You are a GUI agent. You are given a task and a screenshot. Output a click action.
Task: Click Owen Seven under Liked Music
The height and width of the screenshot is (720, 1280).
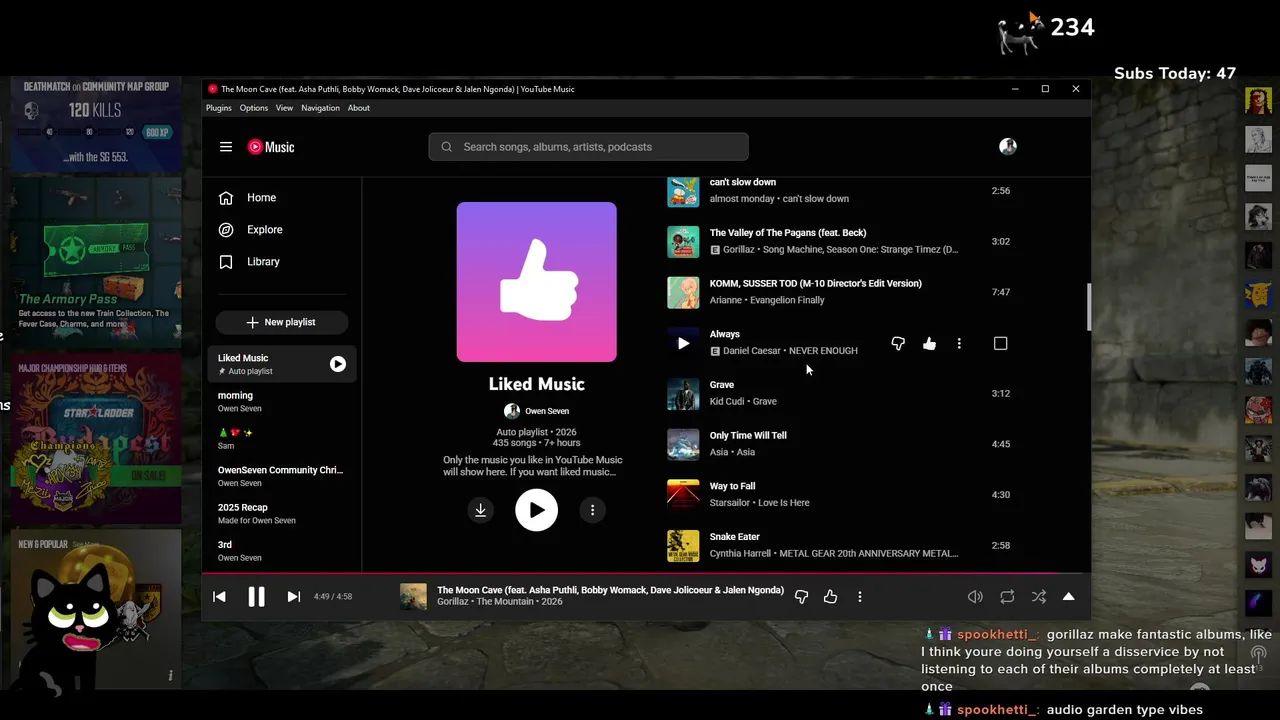pyautogui.click(x=547, y=411)
